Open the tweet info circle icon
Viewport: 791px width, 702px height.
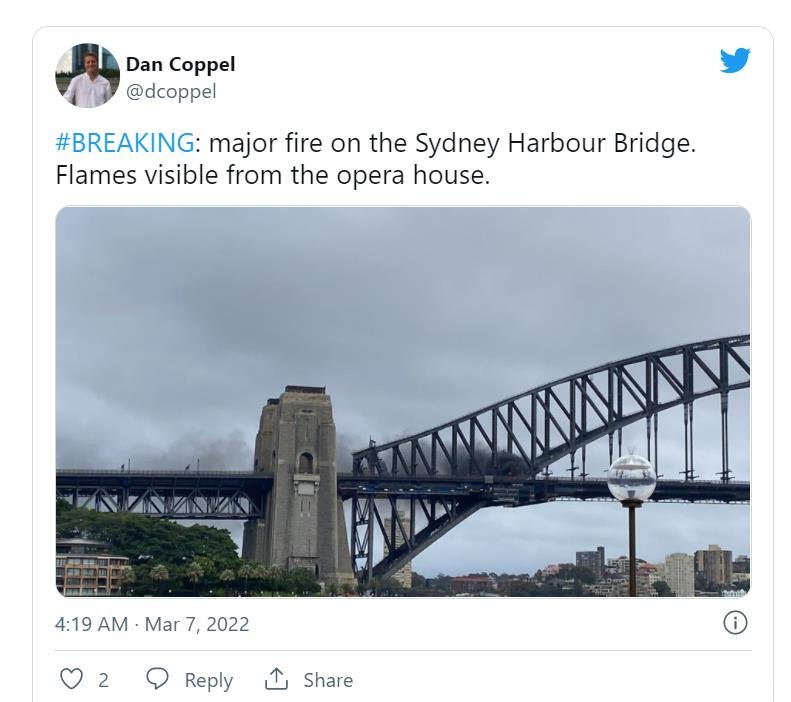[735, 623]
